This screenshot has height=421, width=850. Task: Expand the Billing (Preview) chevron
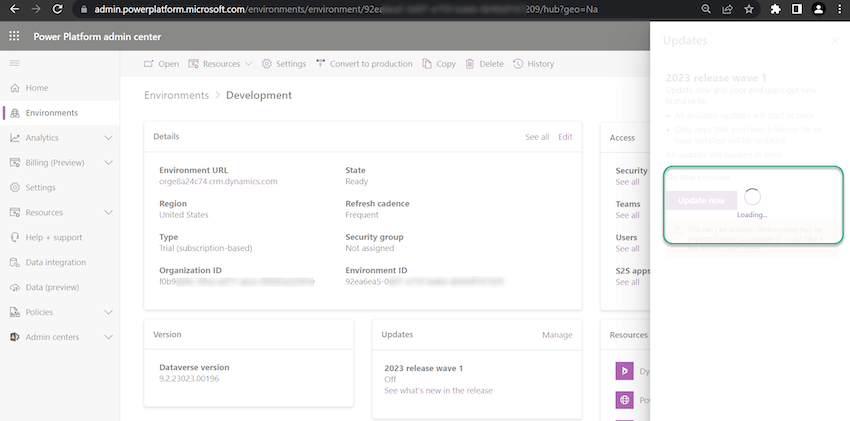[x=108, y=163]
